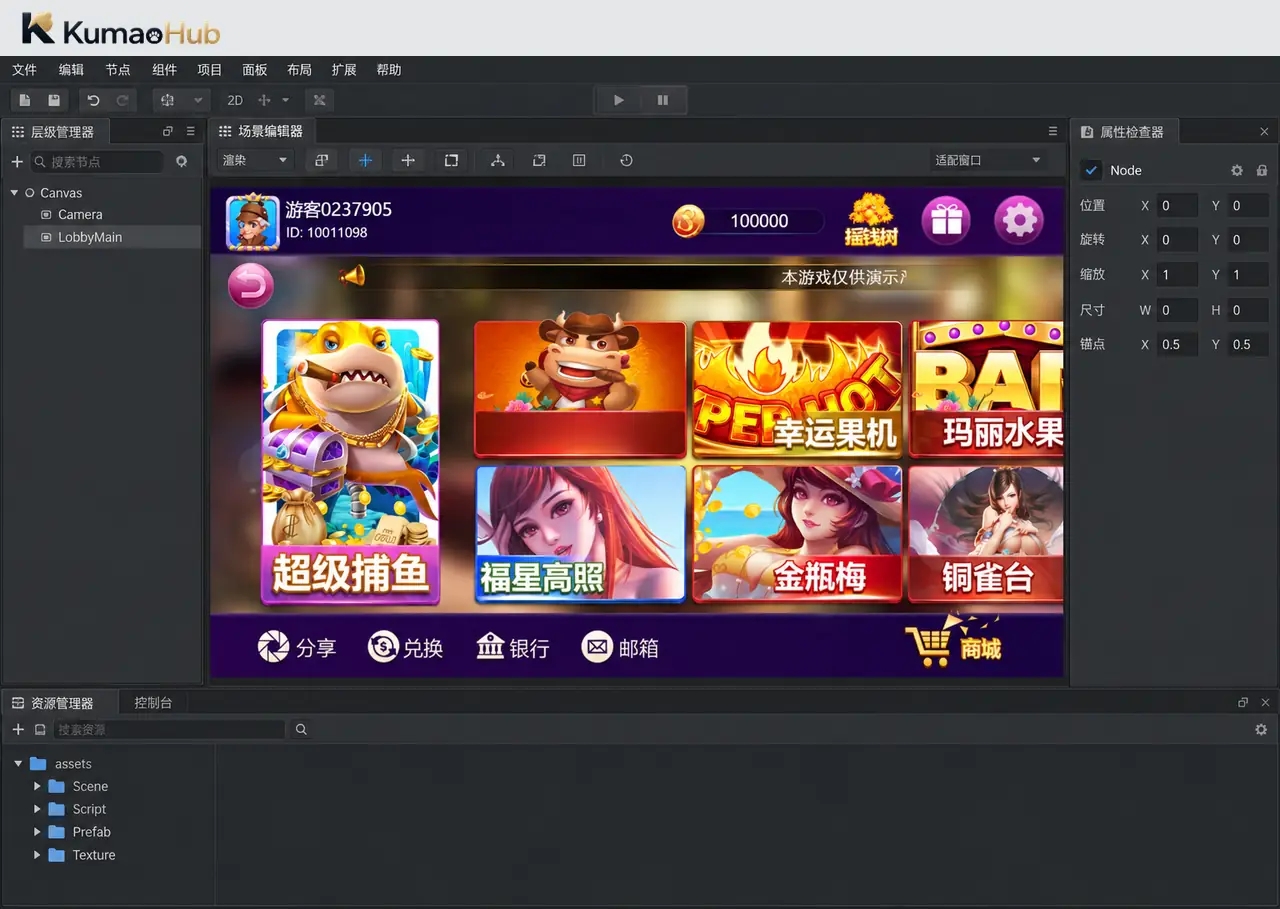1280x909 pixels.
Task: Add a node with hierarchy plus icon
Action: (17, 161)
